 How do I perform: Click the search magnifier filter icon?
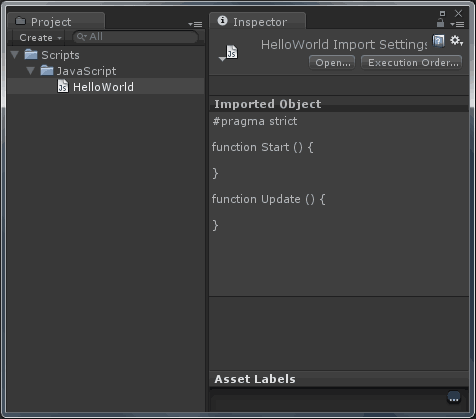(x=82, y=37)
